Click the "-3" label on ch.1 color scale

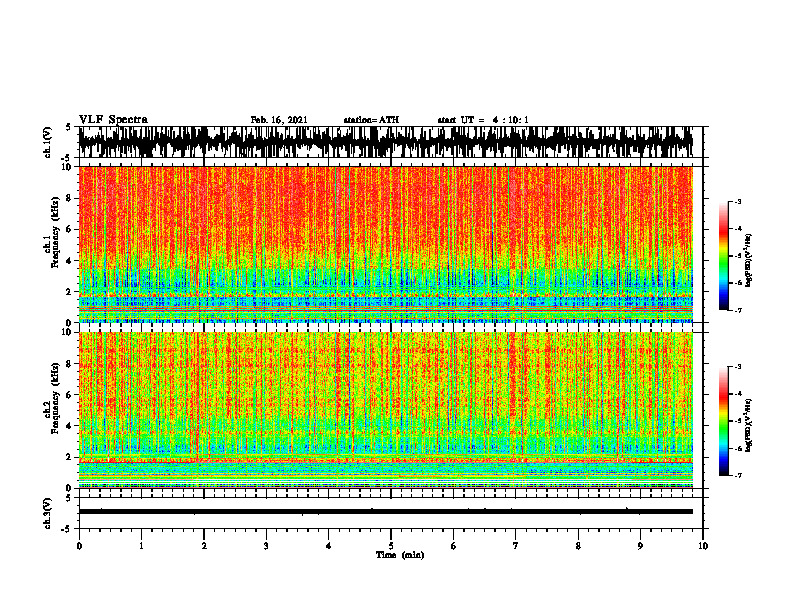(x=737, y=201)
